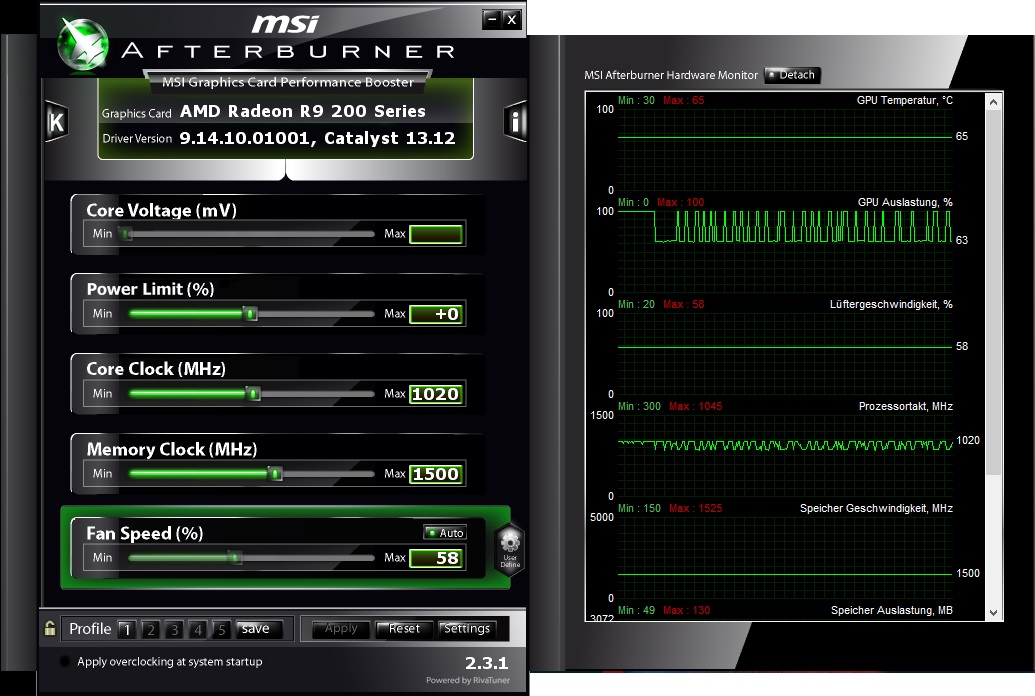This screenshot has width=1035, height=696.
Task: Click the GPU Temperatur graph
Action: click(x=785, y=149)
